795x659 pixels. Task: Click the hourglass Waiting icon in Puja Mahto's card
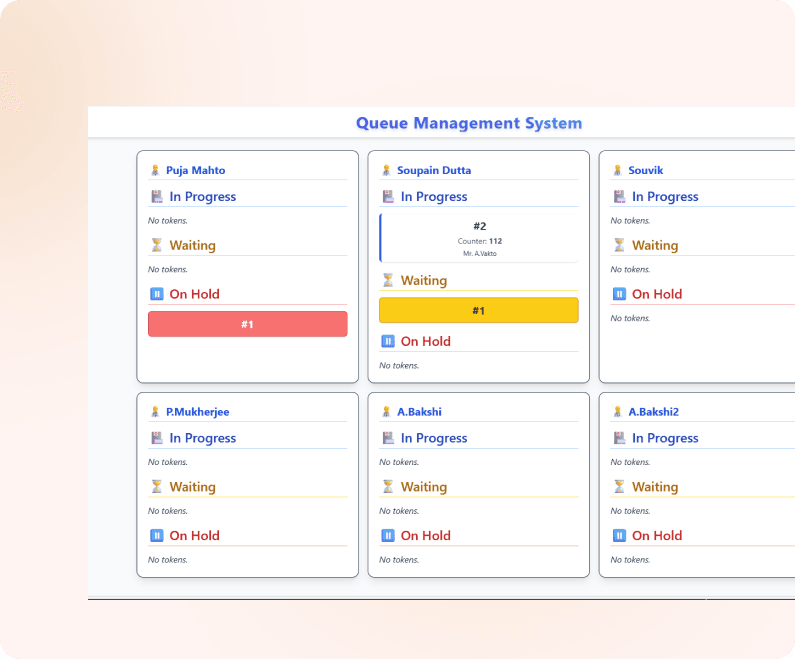157,245
